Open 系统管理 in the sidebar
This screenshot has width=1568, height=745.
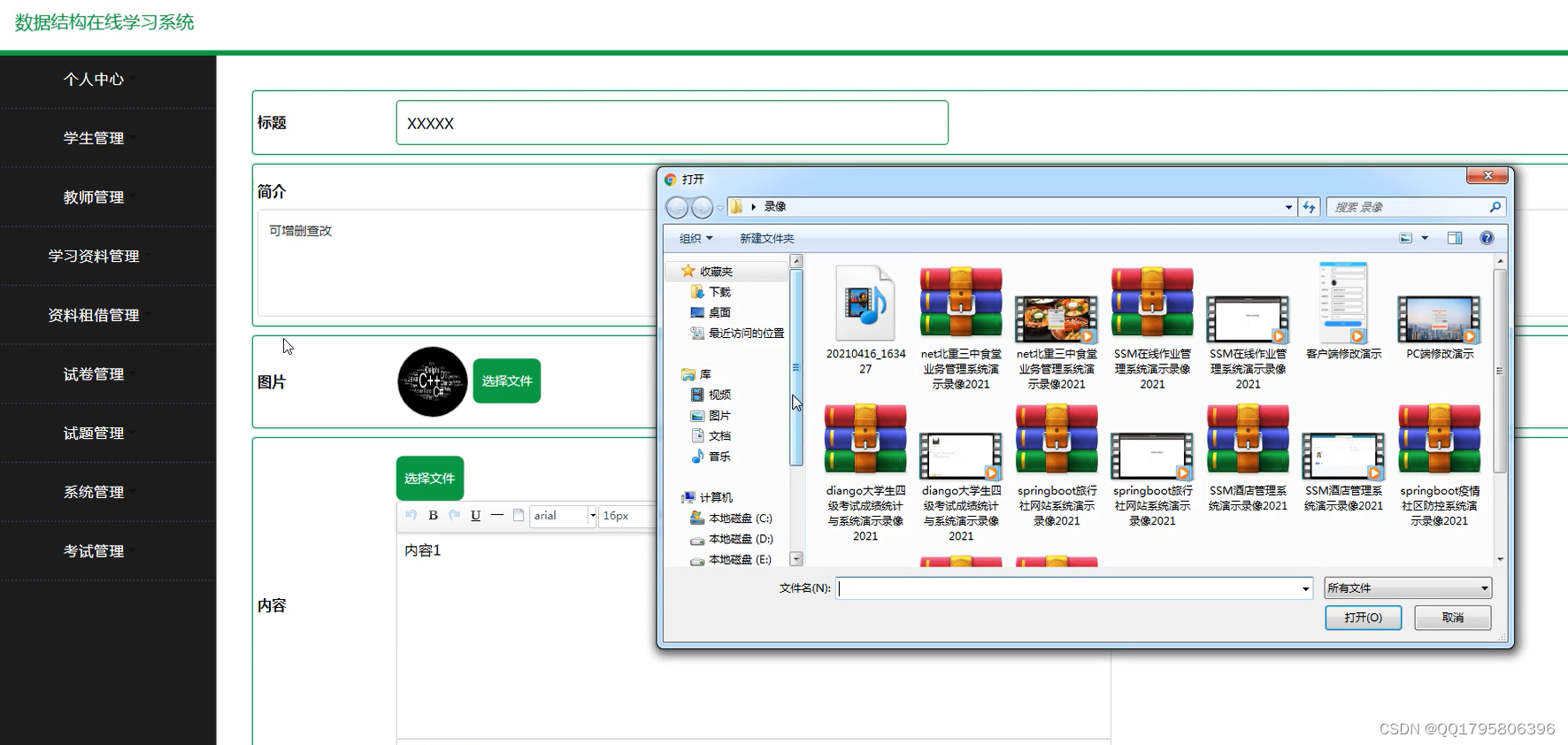[x=94, y=492]
